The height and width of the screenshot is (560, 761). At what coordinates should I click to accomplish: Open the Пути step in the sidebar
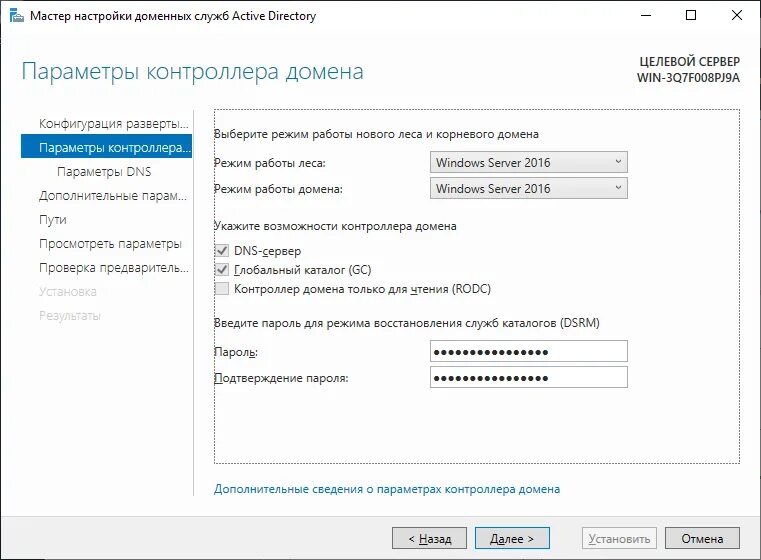point(52,220)
